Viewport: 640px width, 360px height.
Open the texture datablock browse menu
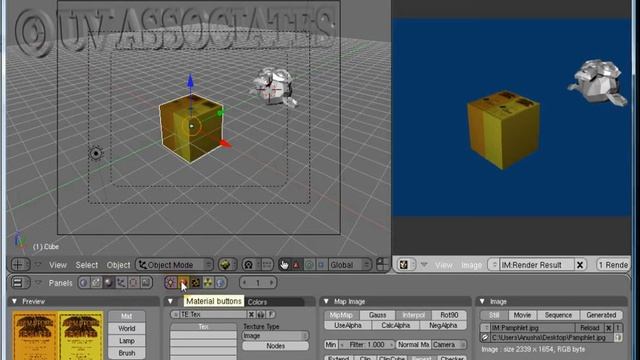pos(176,315)
